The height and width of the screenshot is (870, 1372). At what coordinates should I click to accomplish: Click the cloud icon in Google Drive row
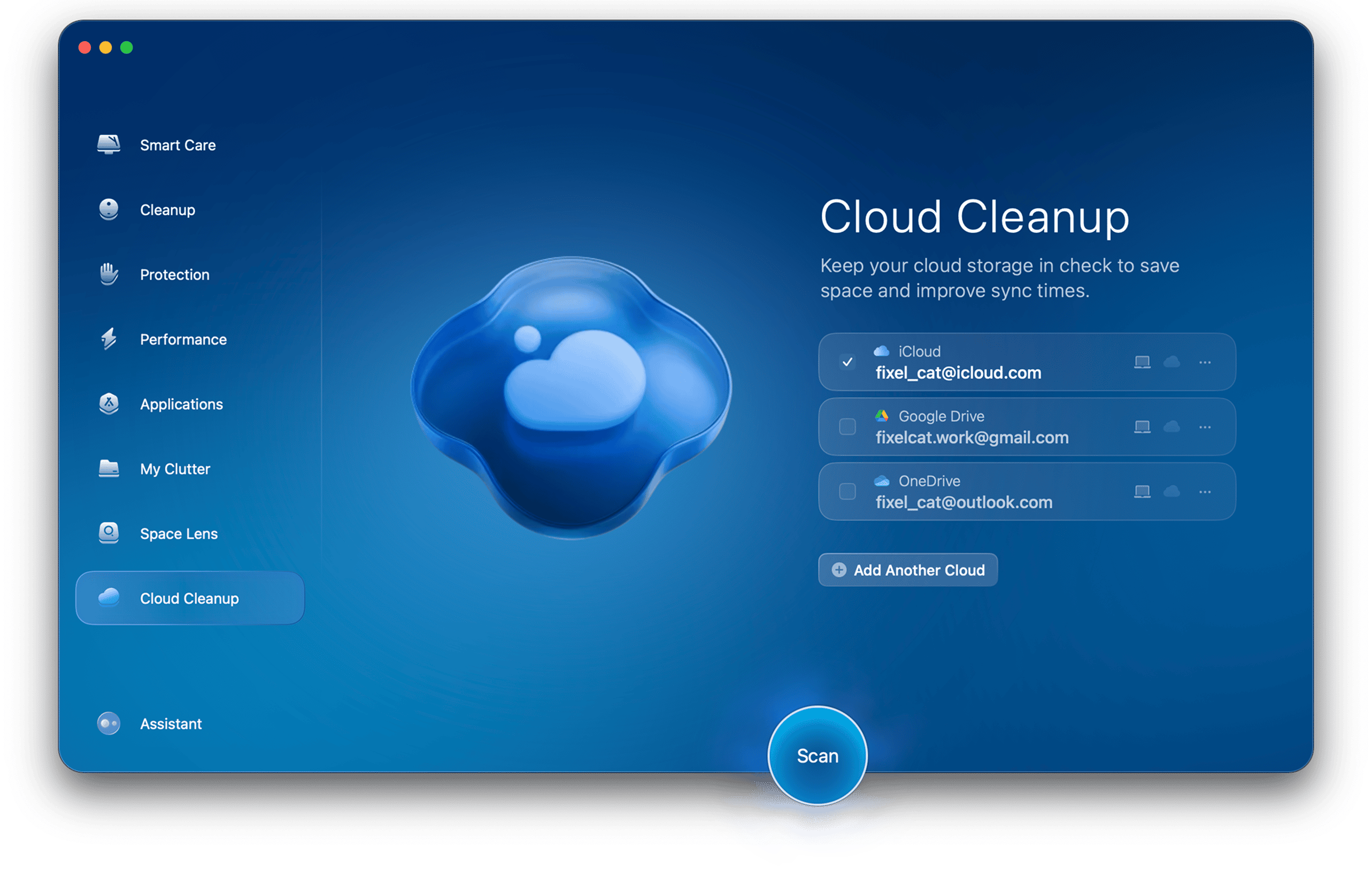pos(1171,427)
